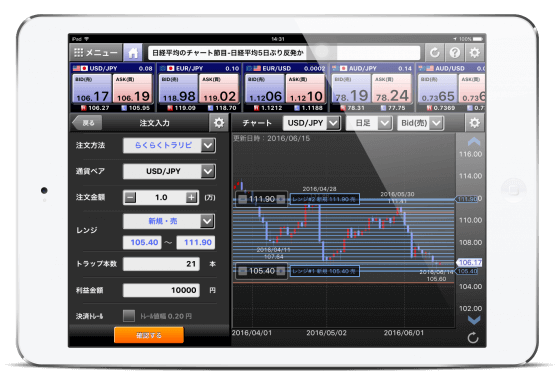Open the help question mark icon
The image size is (560, 381).
tap(454, 53)
